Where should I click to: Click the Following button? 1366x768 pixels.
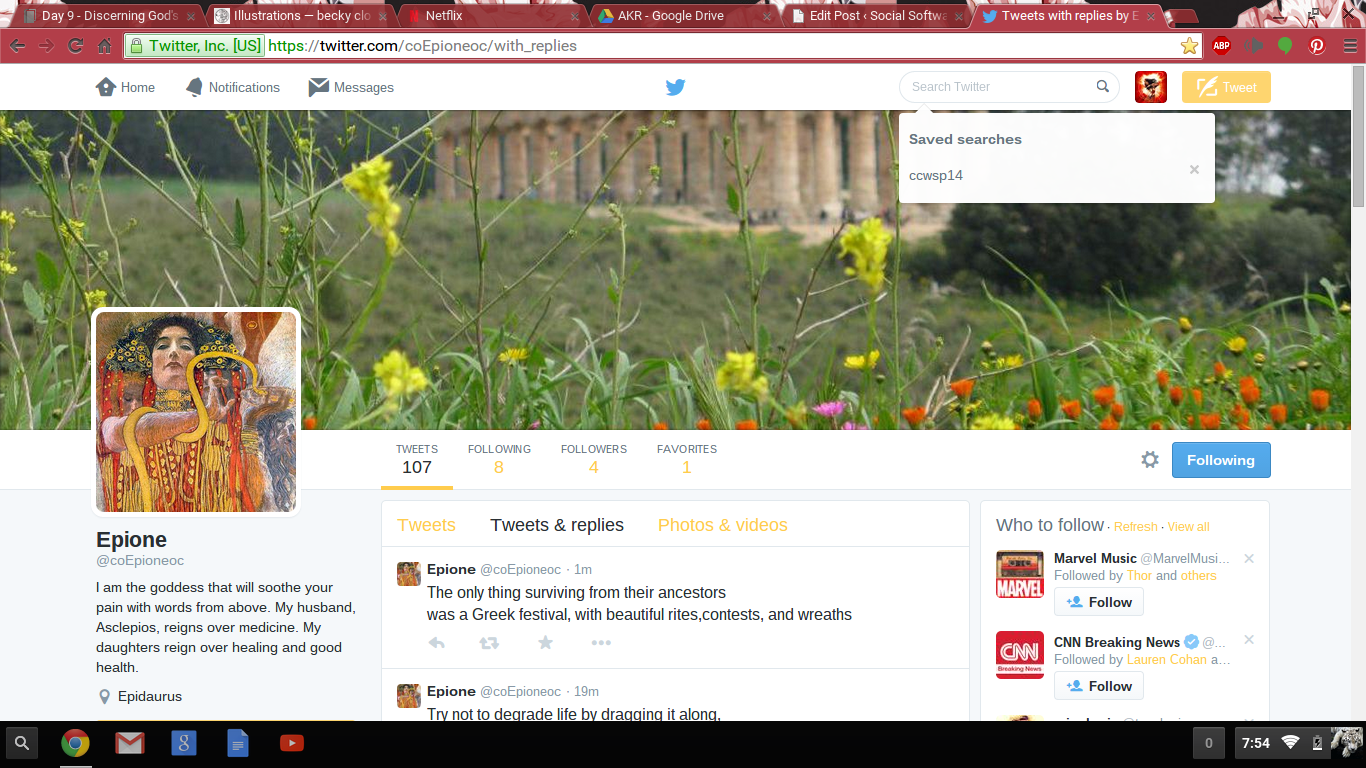point(1221,460)
